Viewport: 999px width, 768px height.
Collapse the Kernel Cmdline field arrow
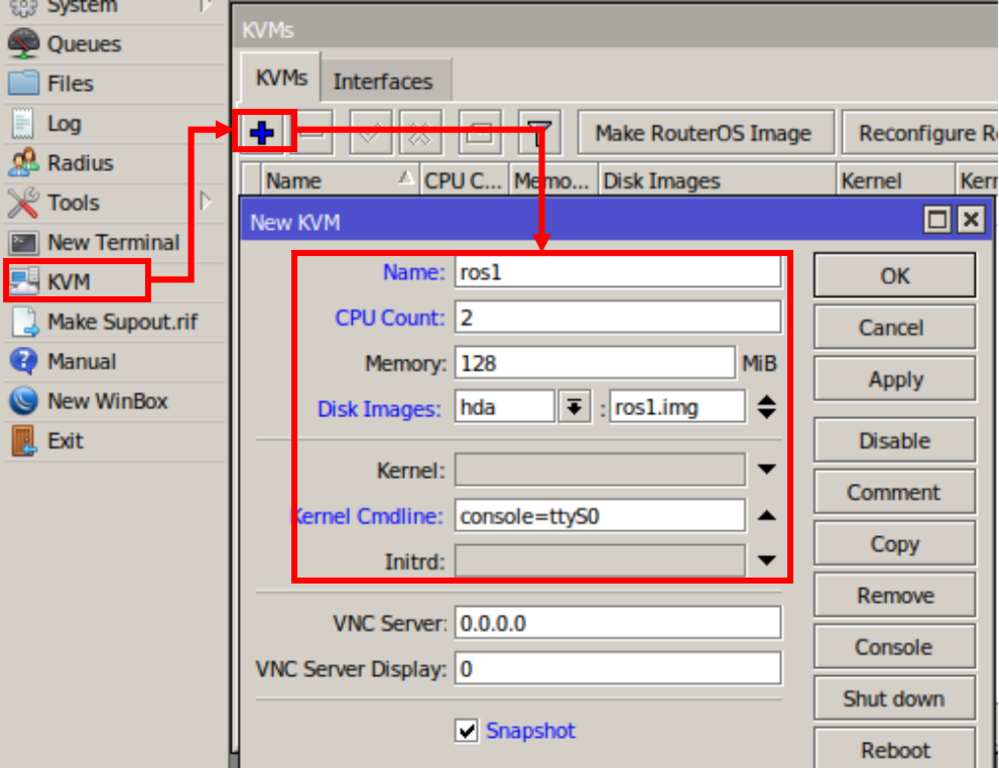coord(766,515)
